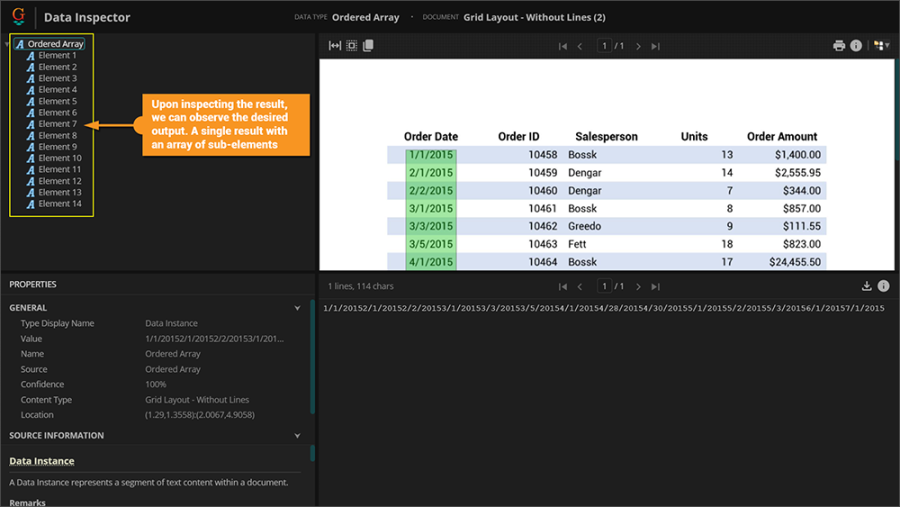
Task: Collapse the General properties section
Action: (x=297, y=308)
